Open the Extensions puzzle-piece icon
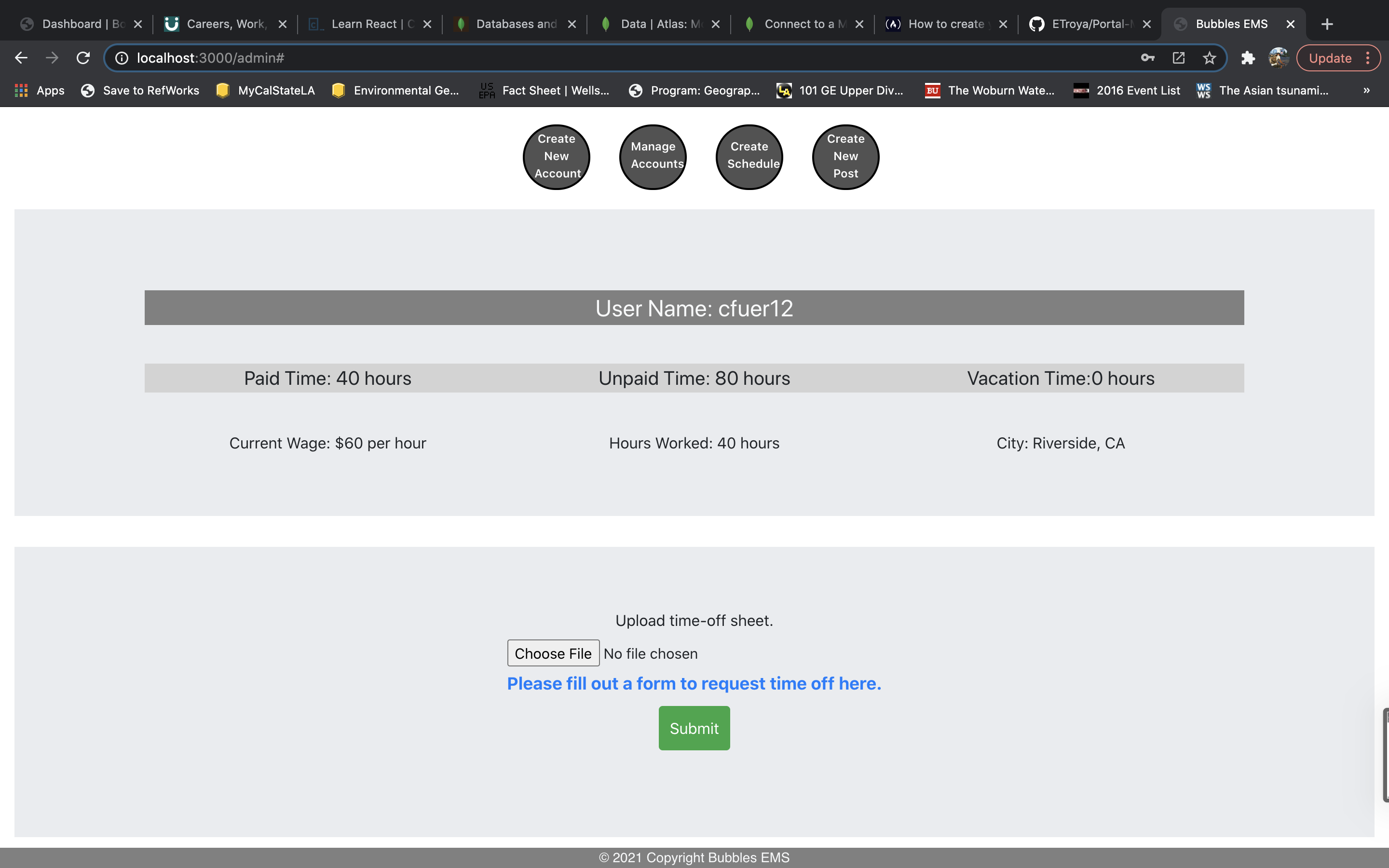This screenshot has width=1389, height=868. click(1248, 58)
